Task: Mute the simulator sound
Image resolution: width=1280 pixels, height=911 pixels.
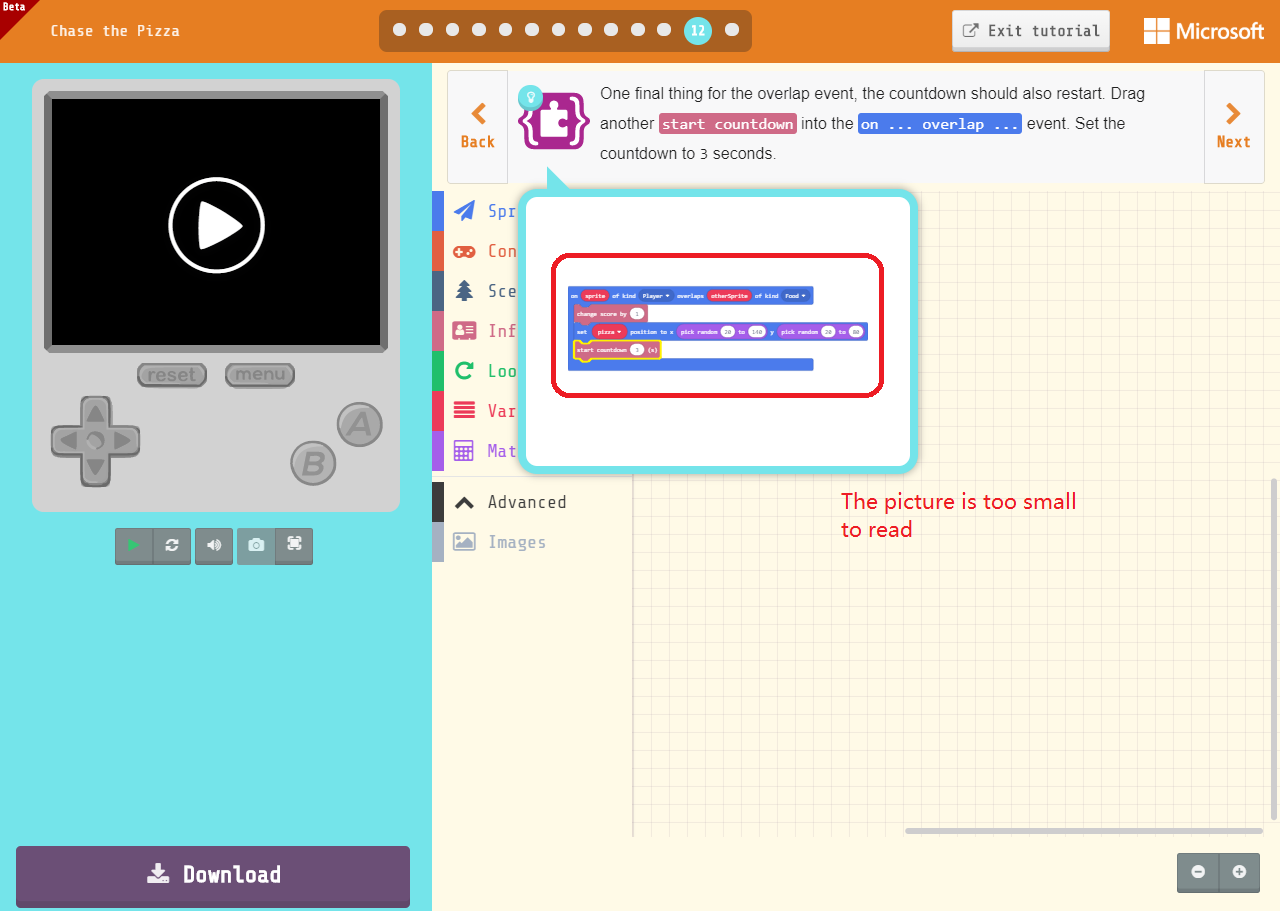Action: (x=213, y=546)
